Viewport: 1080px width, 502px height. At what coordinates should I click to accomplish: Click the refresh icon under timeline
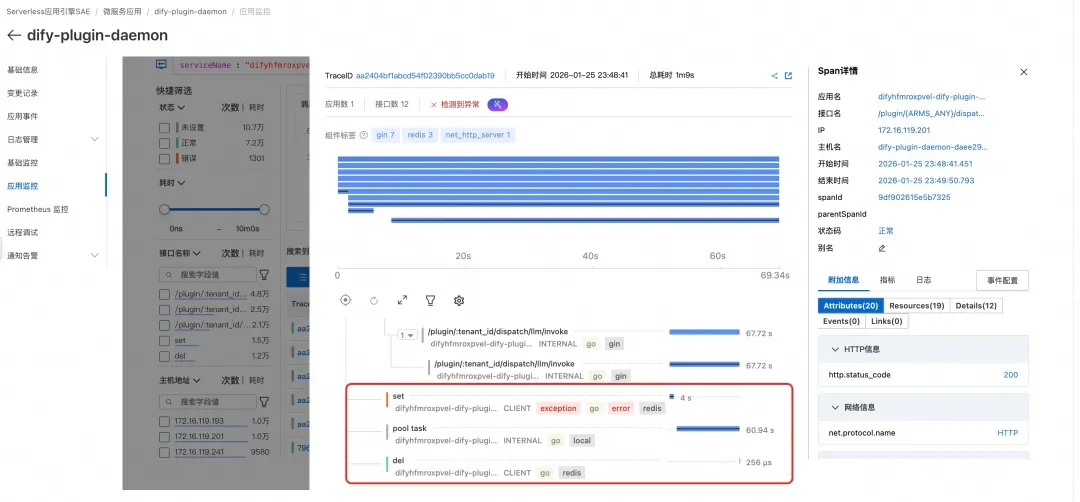pos(374,300)
